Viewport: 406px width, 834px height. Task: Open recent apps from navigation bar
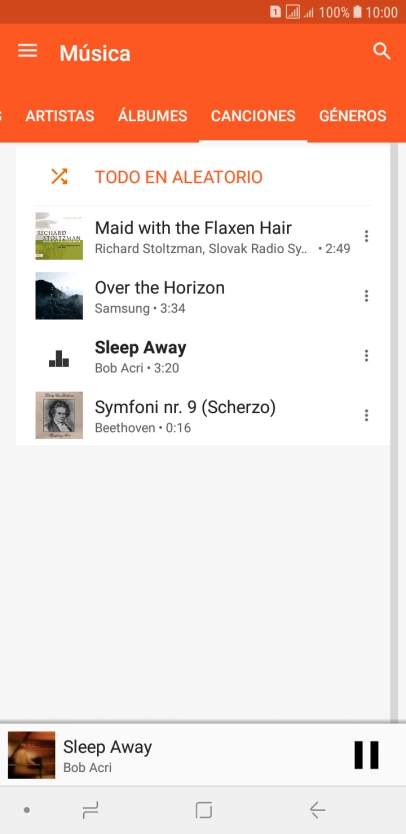(x=90, y=810)
